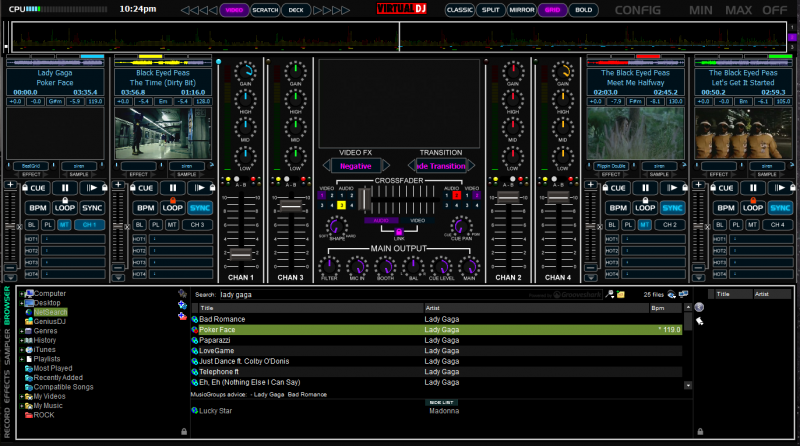Open the GeniusDJ folder
The height and width of the screenshot is (446, 800).
coord(49,321)
